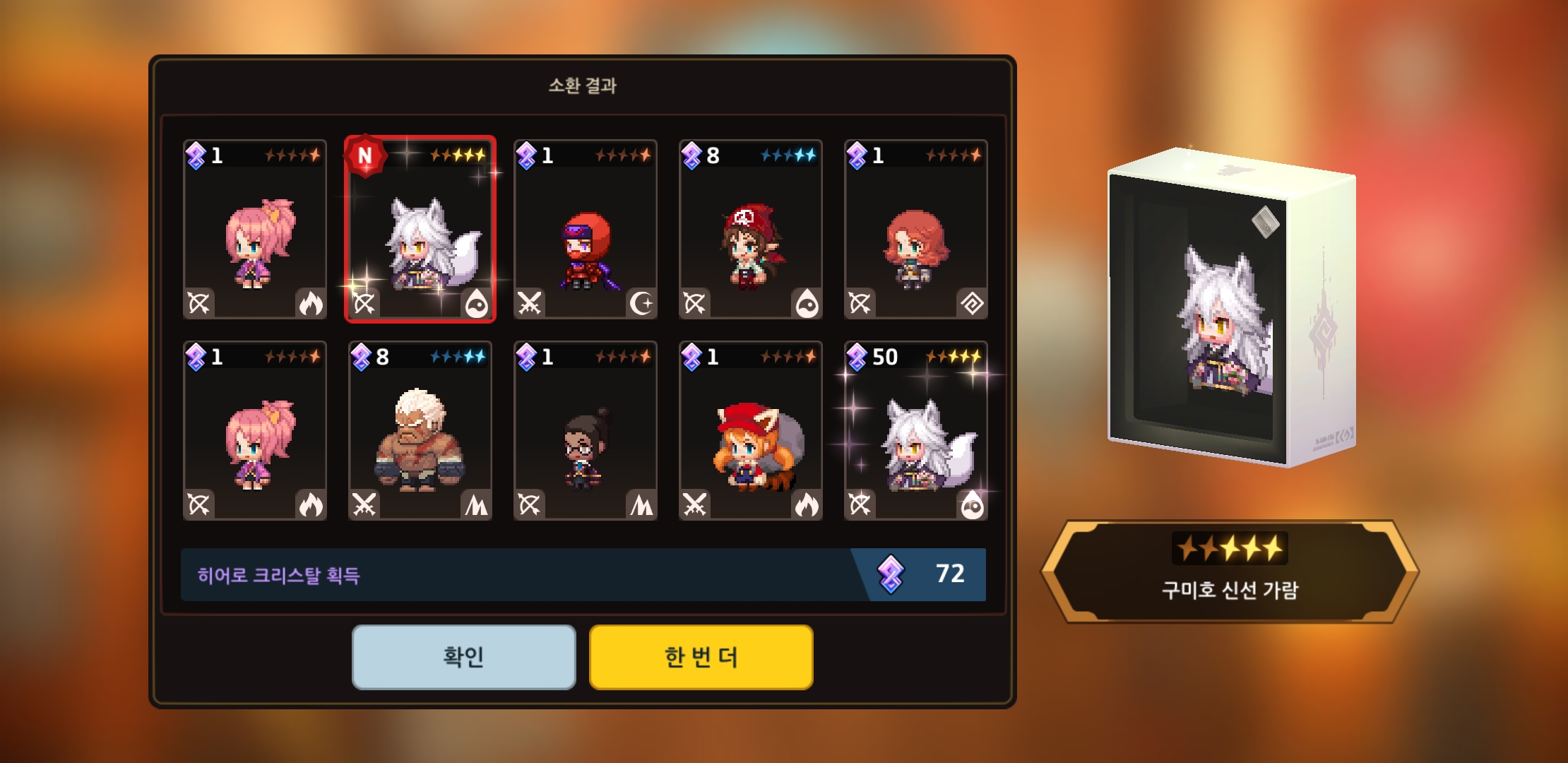Click the moon dark element icon on ninja card

pos(641,303)
